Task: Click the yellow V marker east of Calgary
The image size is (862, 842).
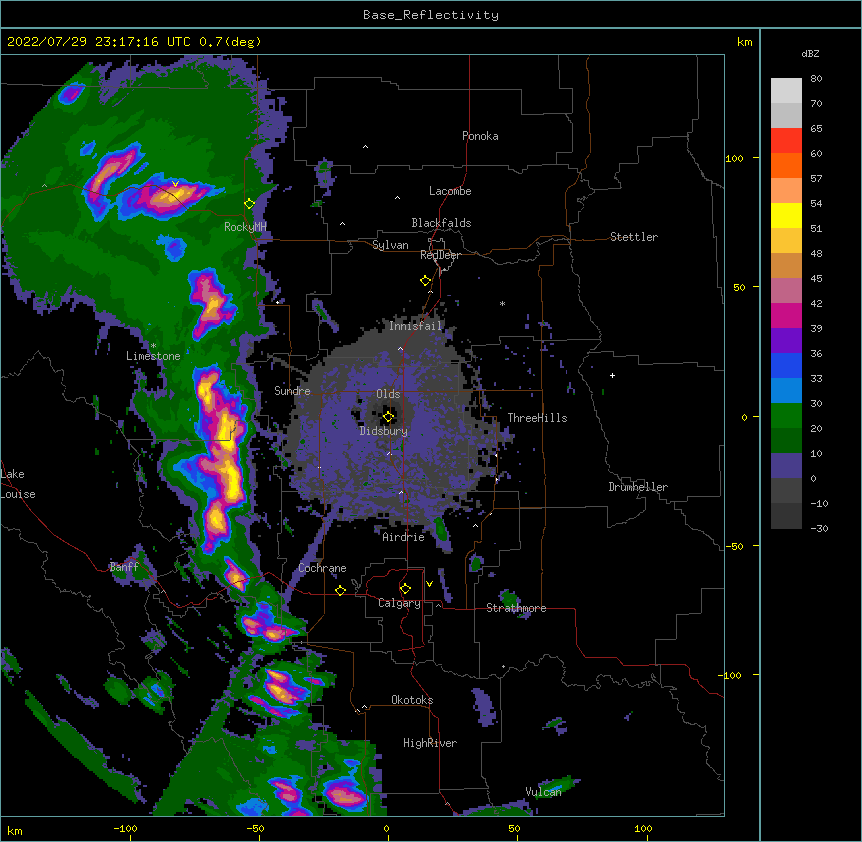Action: [429, 584]
